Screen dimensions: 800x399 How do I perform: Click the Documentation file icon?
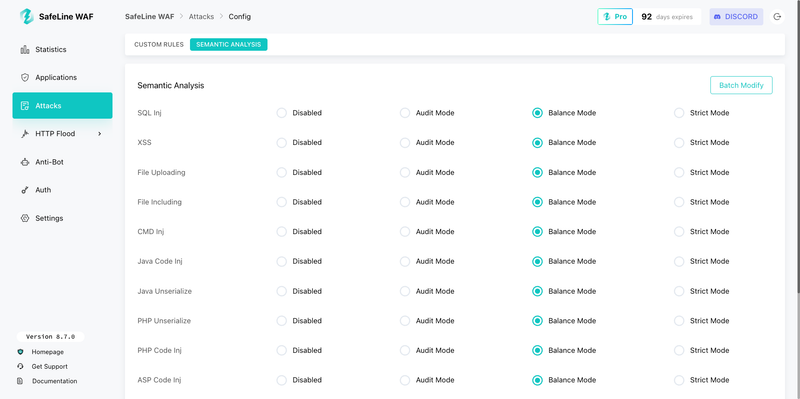[x=20, y=381]
